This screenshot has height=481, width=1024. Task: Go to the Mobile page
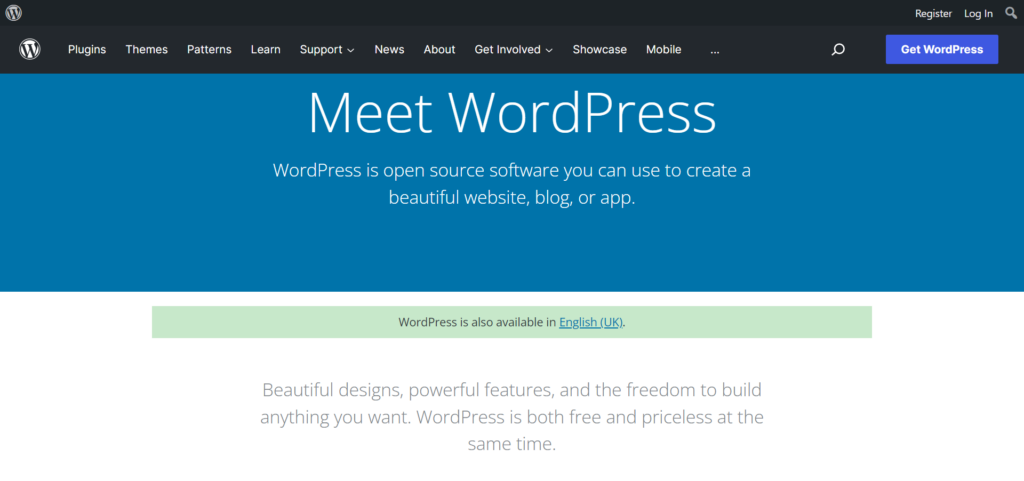coord(664,50)
